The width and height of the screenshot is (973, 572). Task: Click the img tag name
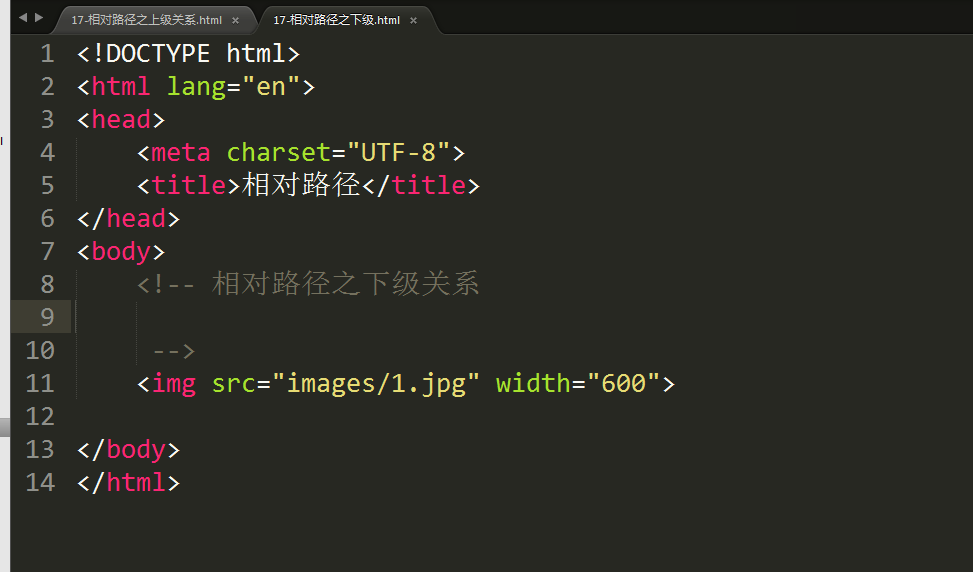pos(174,383)
